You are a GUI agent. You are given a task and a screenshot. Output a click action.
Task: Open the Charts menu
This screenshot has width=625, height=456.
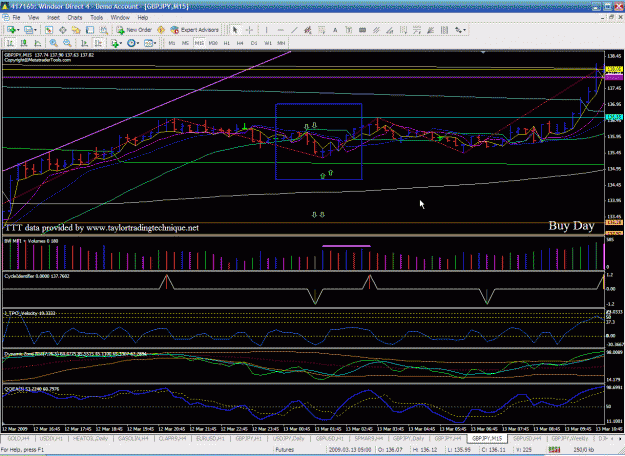(x=75, y=18)
